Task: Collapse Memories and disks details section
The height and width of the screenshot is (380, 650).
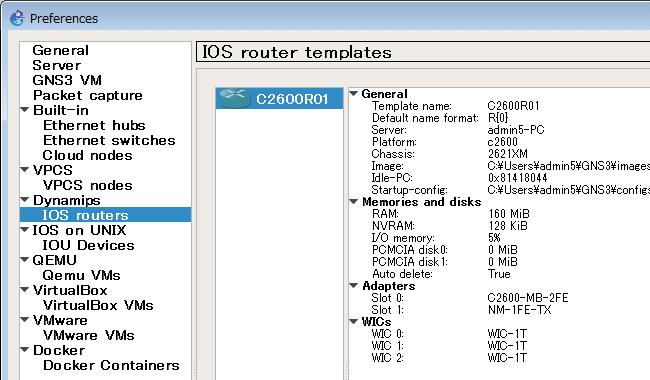Action: pos(354,202)
